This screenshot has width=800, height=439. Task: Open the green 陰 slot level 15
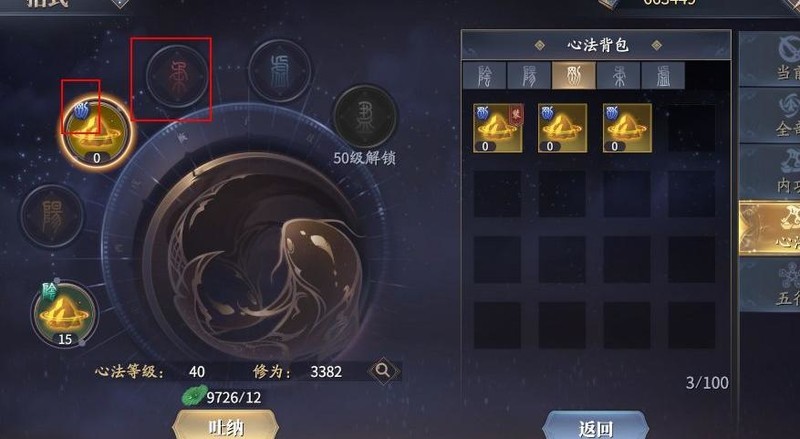(64, 314)
